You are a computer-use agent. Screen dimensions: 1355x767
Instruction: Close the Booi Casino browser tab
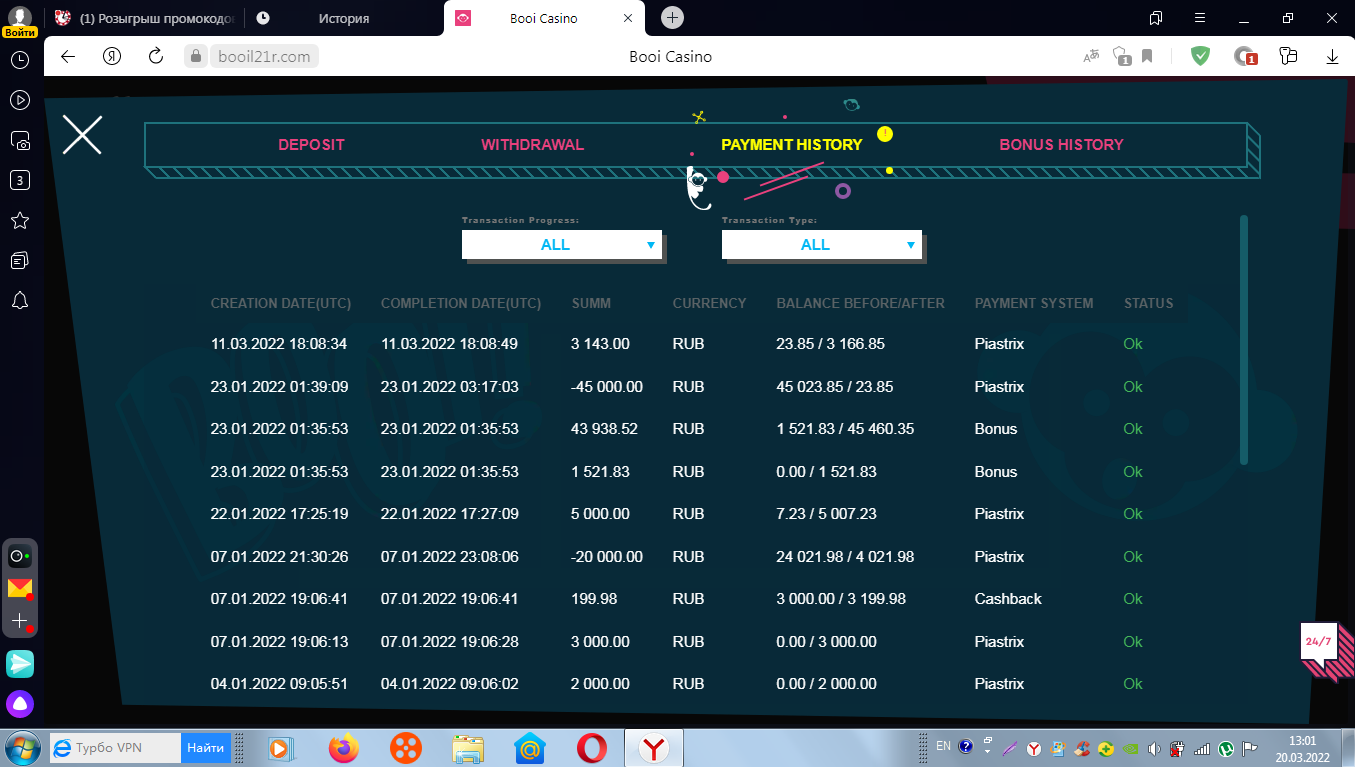(627, 18)
